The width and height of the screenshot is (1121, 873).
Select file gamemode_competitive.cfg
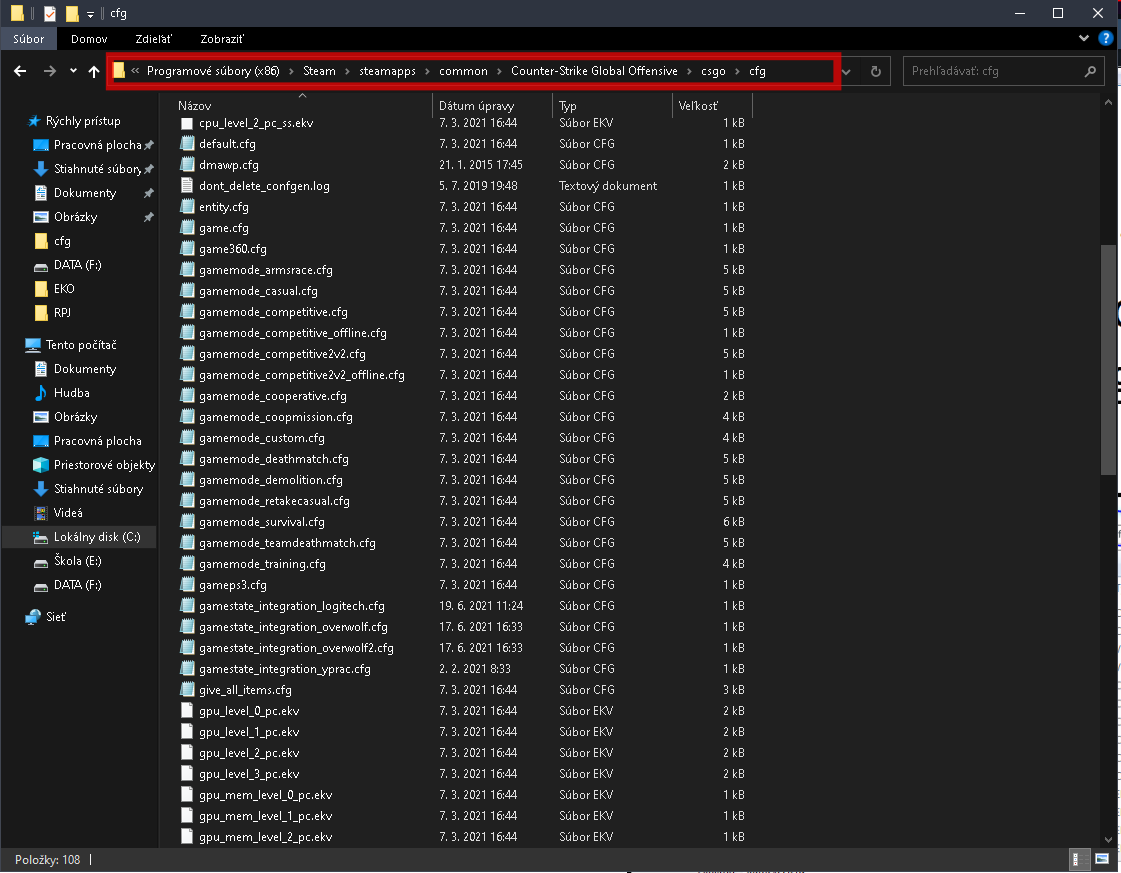click(273, 312)
